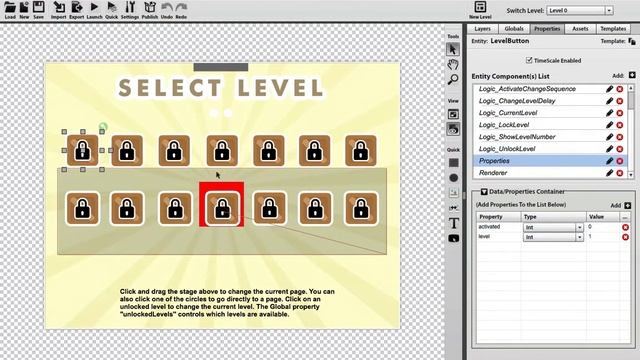Image resolution: width=640 pixels, height=360 pixels.
Task: Click the value field of activated
Action: tap(603, 227)
